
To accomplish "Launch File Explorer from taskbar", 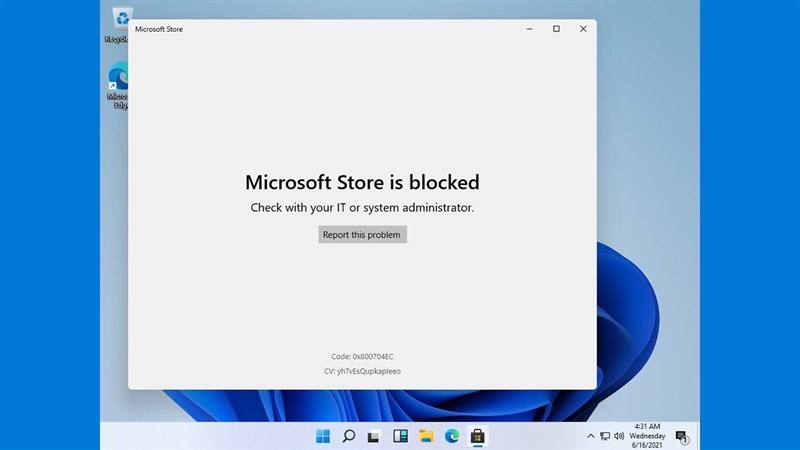I will click(426, 436).
